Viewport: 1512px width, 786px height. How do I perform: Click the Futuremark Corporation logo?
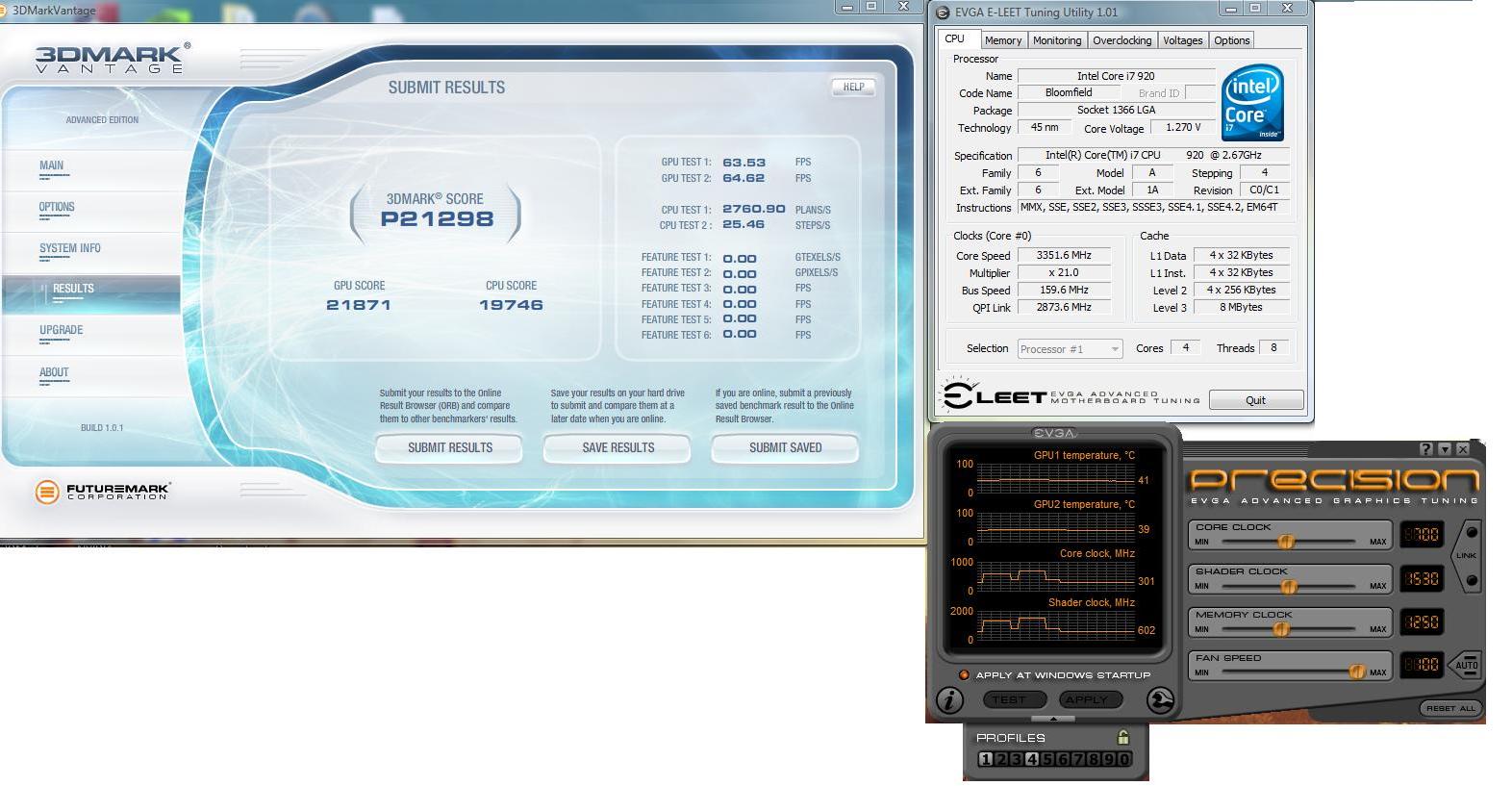102,492
